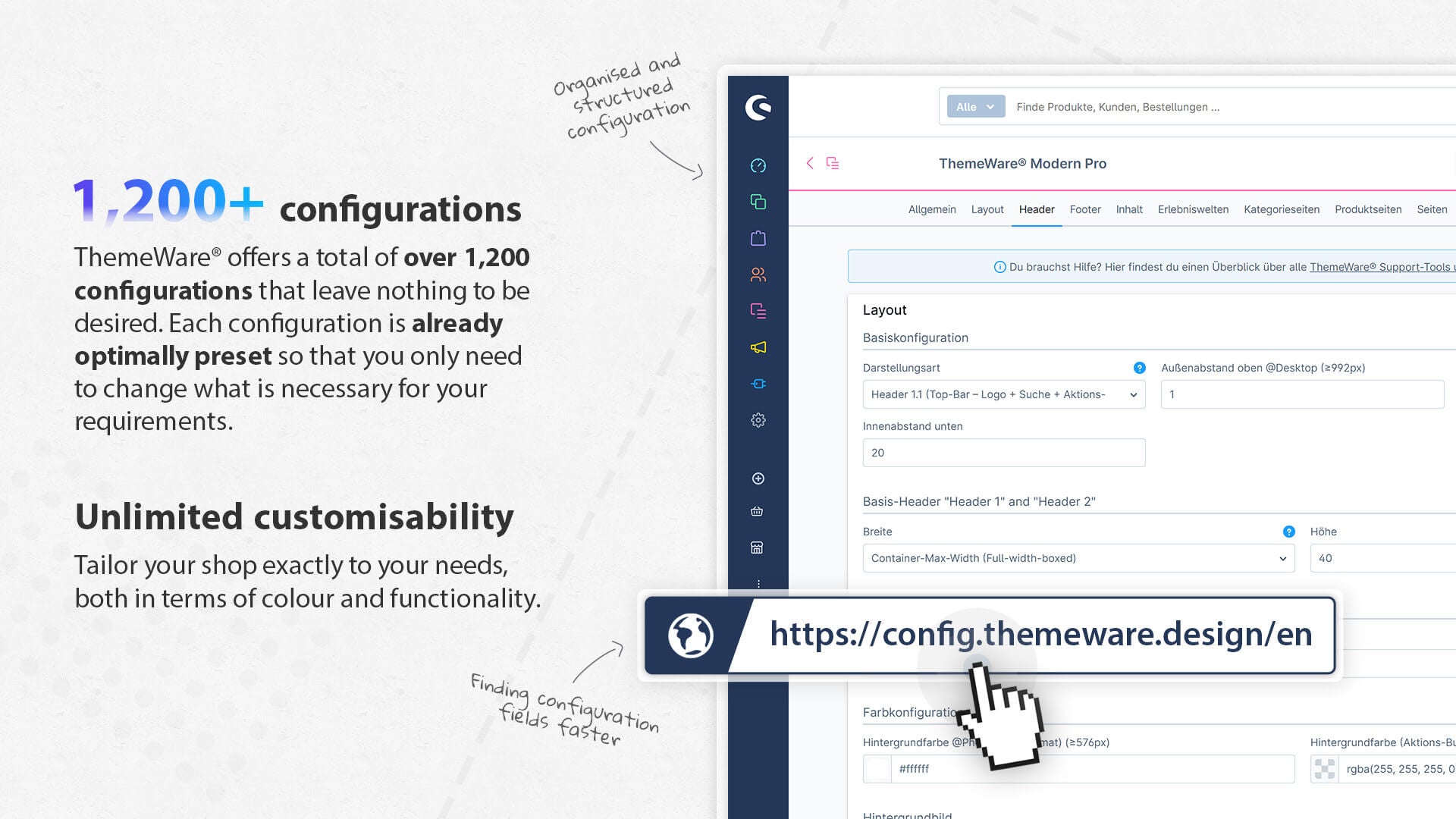The image size is (1456, 819).
Task: Click the Hintergrundfarbe #ffffff color swatch
Action: click(x=877, y=768)
